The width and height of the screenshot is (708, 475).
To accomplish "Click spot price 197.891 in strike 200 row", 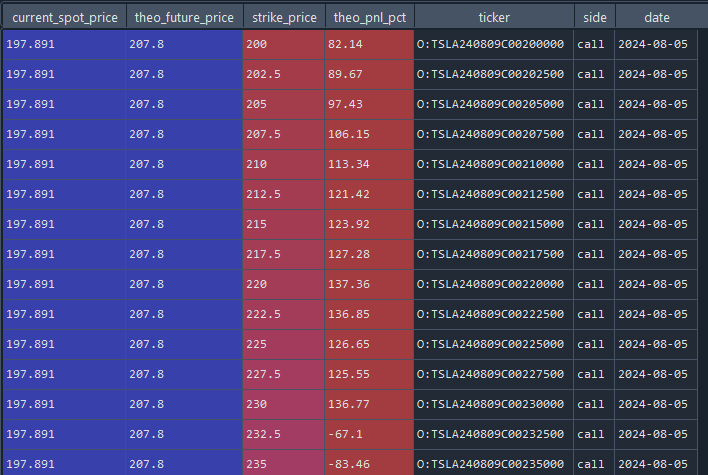I will coord(64,44).
